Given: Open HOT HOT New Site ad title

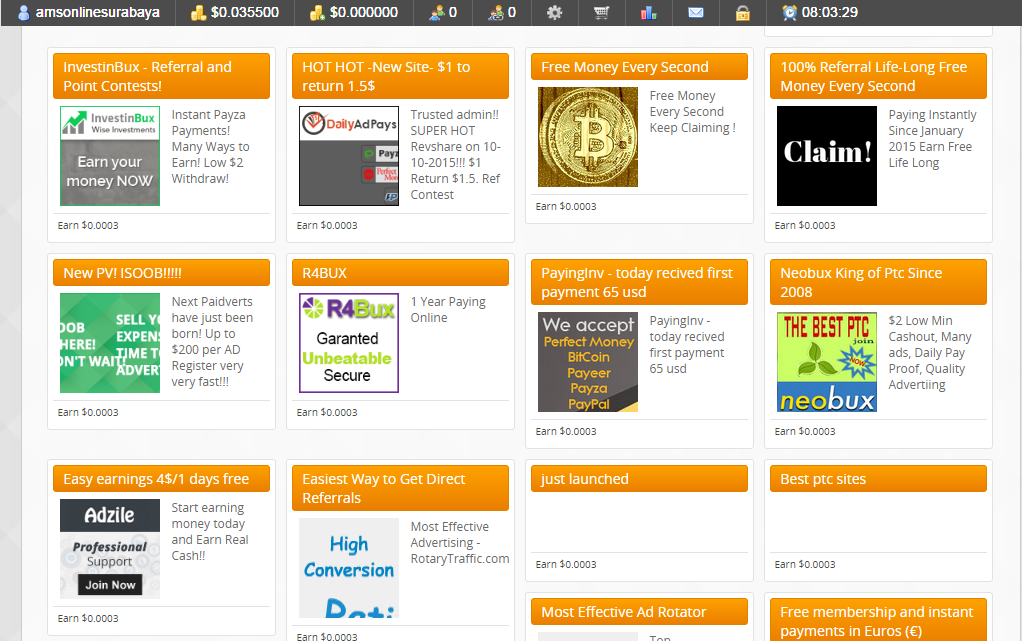Looking at the screenshot, I should pyautogui.click(x=400, y=76).
